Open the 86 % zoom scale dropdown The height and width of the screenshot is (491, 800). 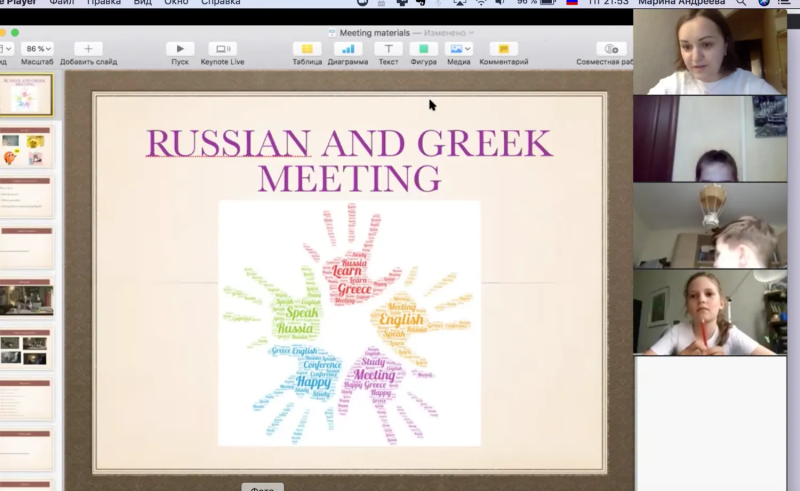coord(38,49)
